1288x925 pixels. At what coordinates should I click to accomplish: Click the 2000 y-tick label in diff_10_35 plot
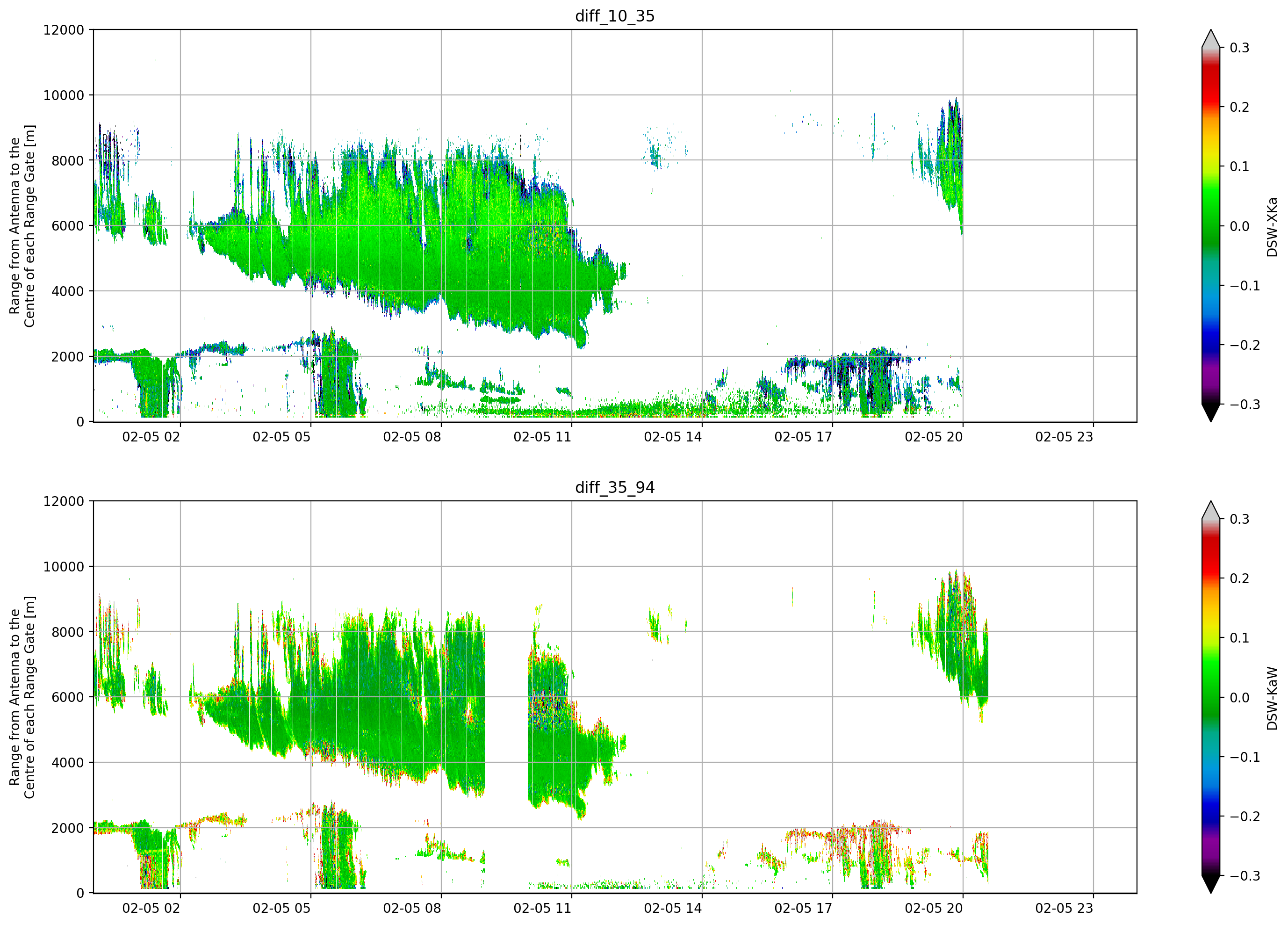[68, 357]
